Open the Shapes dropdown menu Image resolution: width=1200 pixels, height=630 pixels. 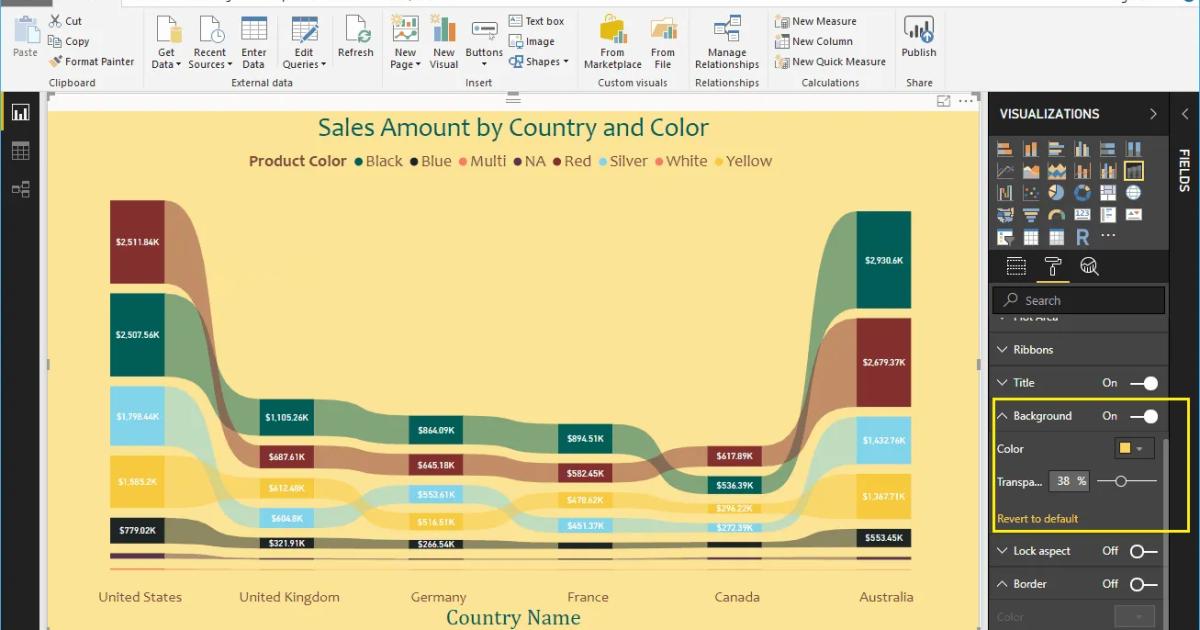[x=539, y=62]
